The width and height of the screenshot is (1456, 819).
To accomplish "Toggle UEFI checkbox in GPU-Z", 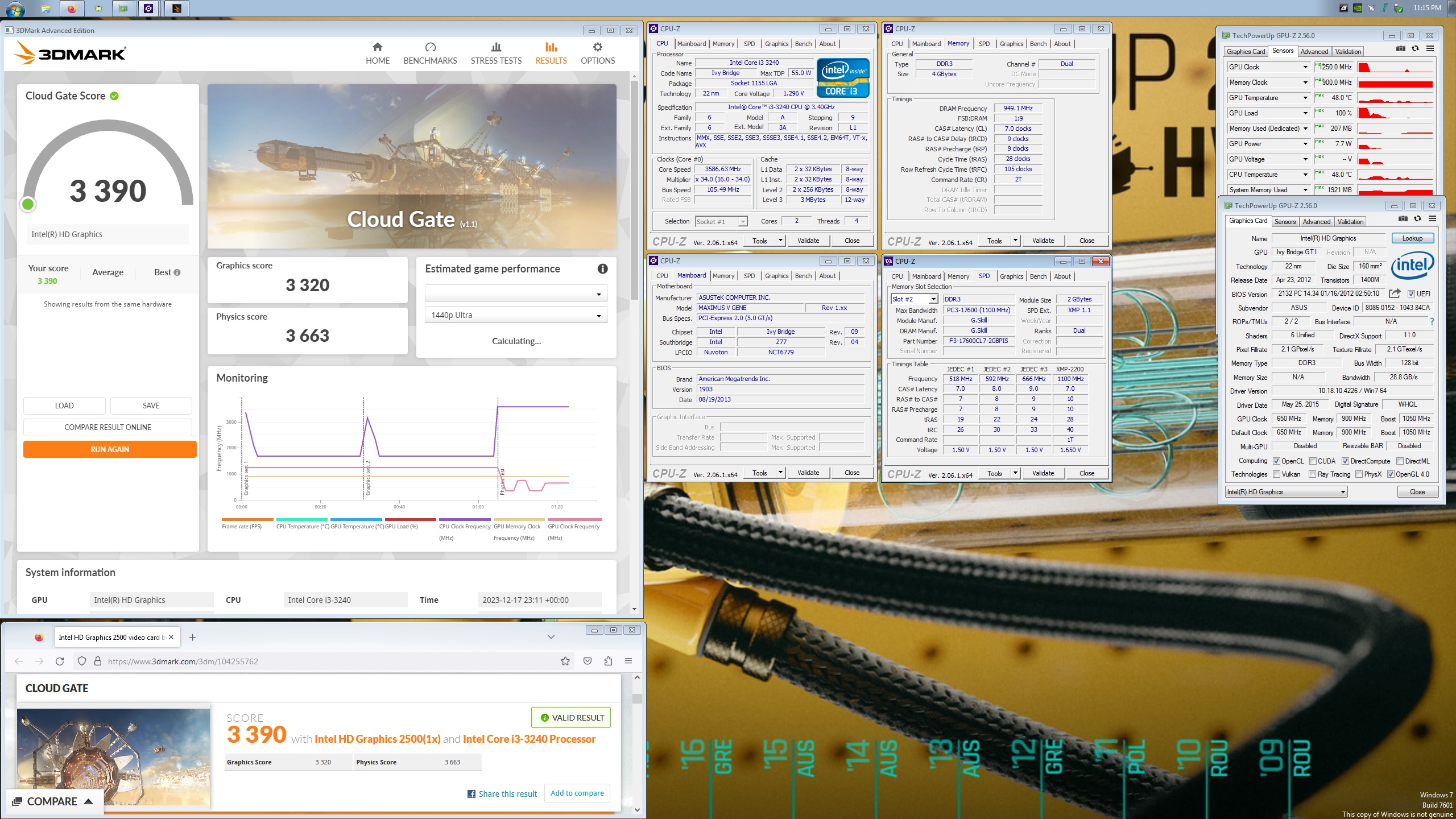I will point(1411,294).
